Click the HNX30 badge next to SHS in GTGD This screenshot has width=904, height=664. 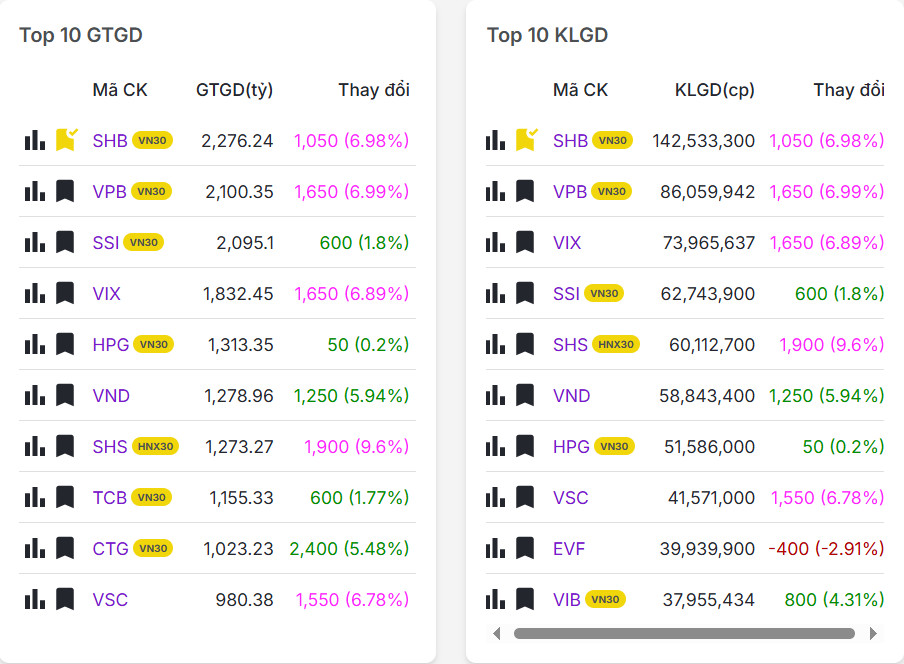point(155,446)
